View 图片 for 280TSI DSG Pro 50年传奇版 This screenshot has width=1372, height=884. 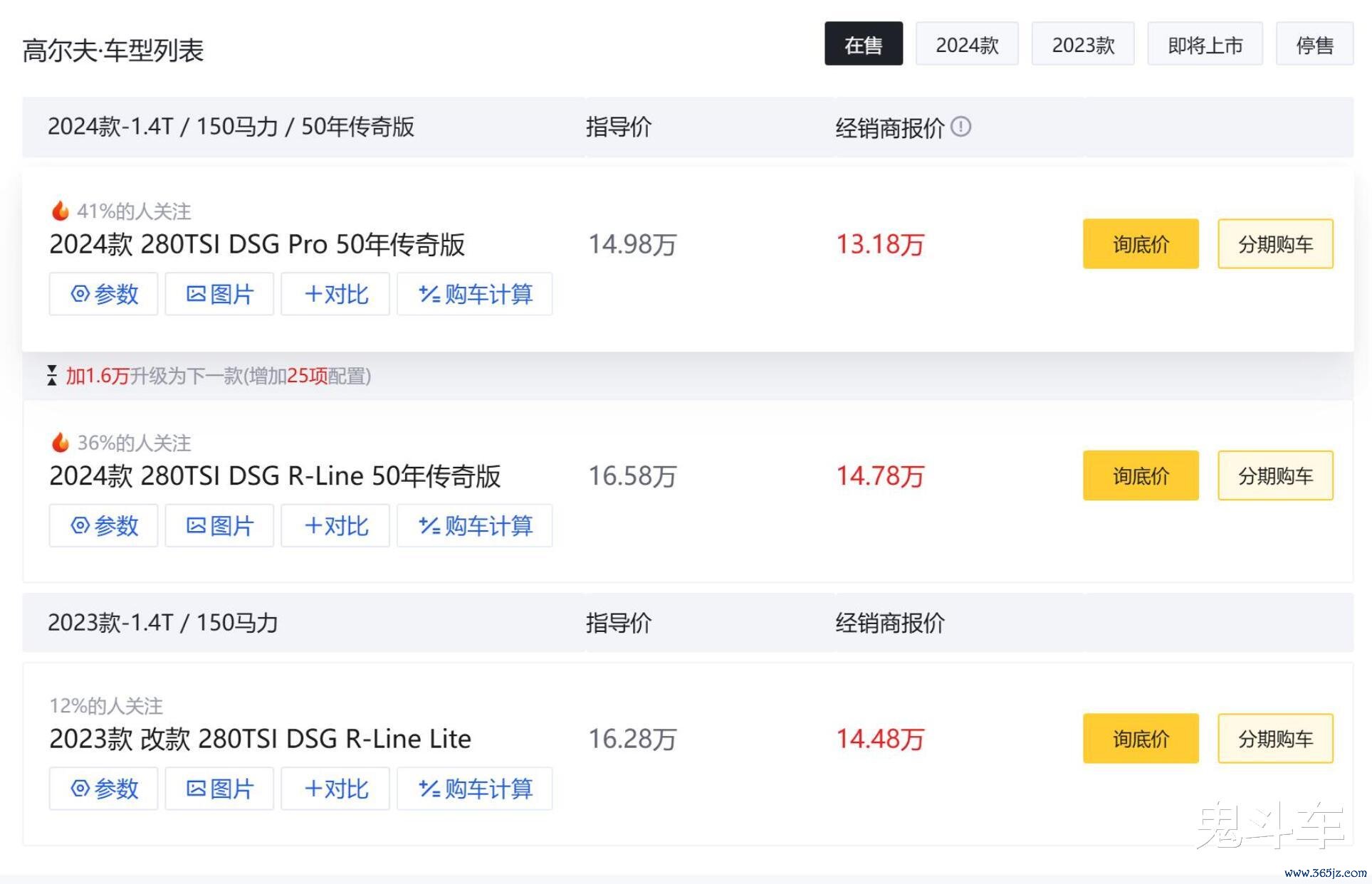219,294
